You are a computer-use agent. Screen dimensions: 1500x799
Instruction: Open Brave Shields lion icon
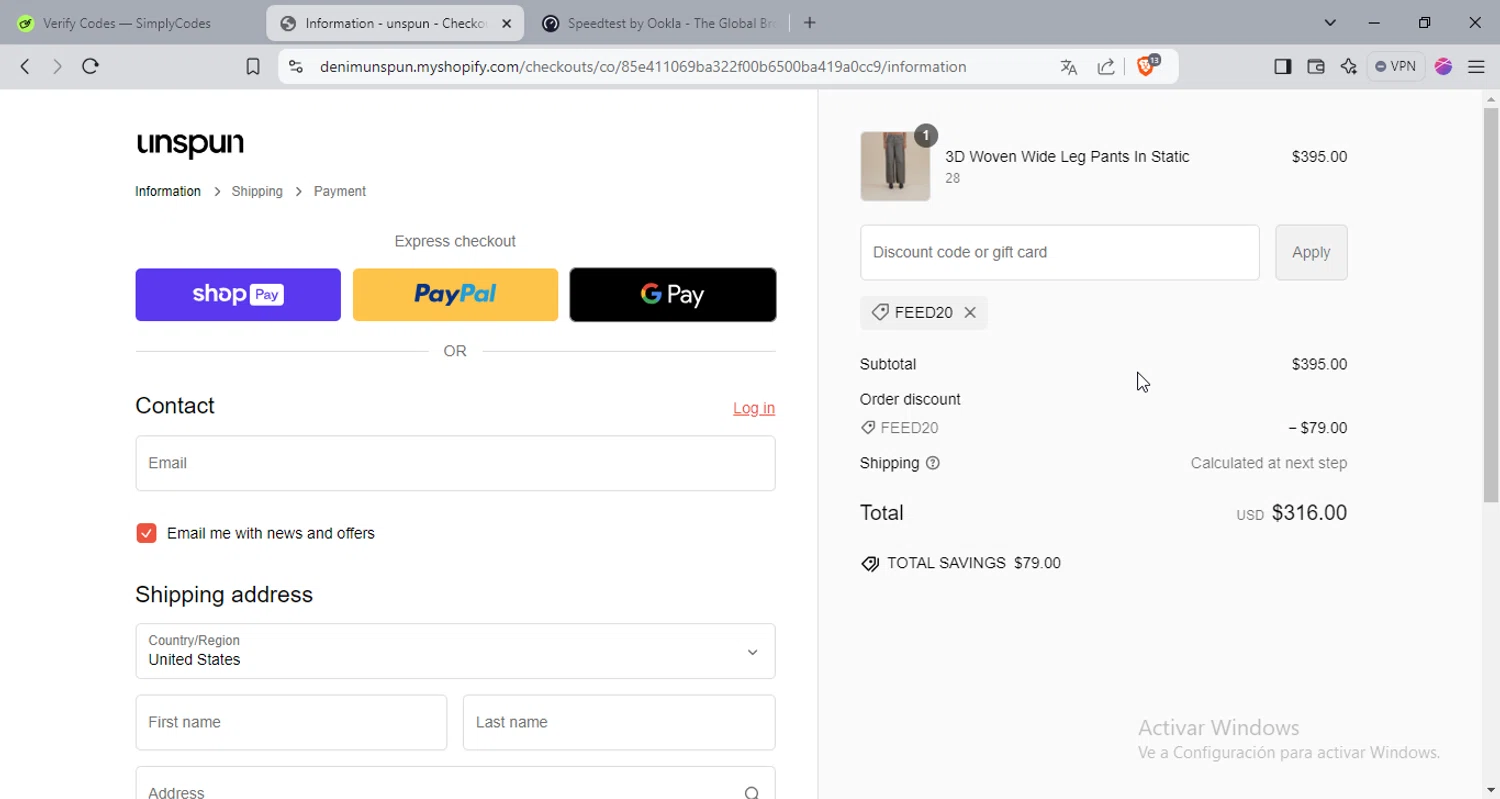[x=1147, y=66]
